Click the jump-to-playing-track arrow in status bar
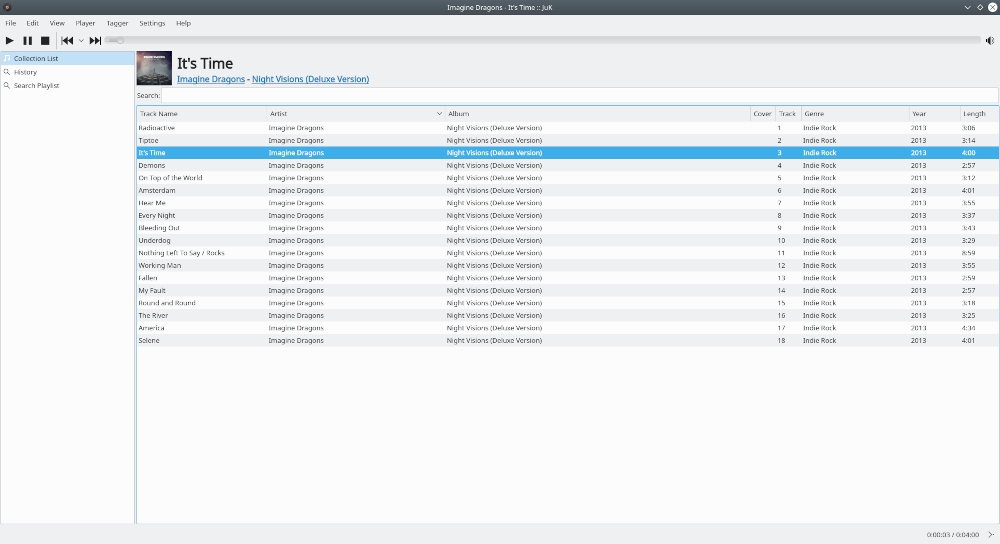This screenshot has width=1000, height=544. pyautogui.click(x=990, y=535)
